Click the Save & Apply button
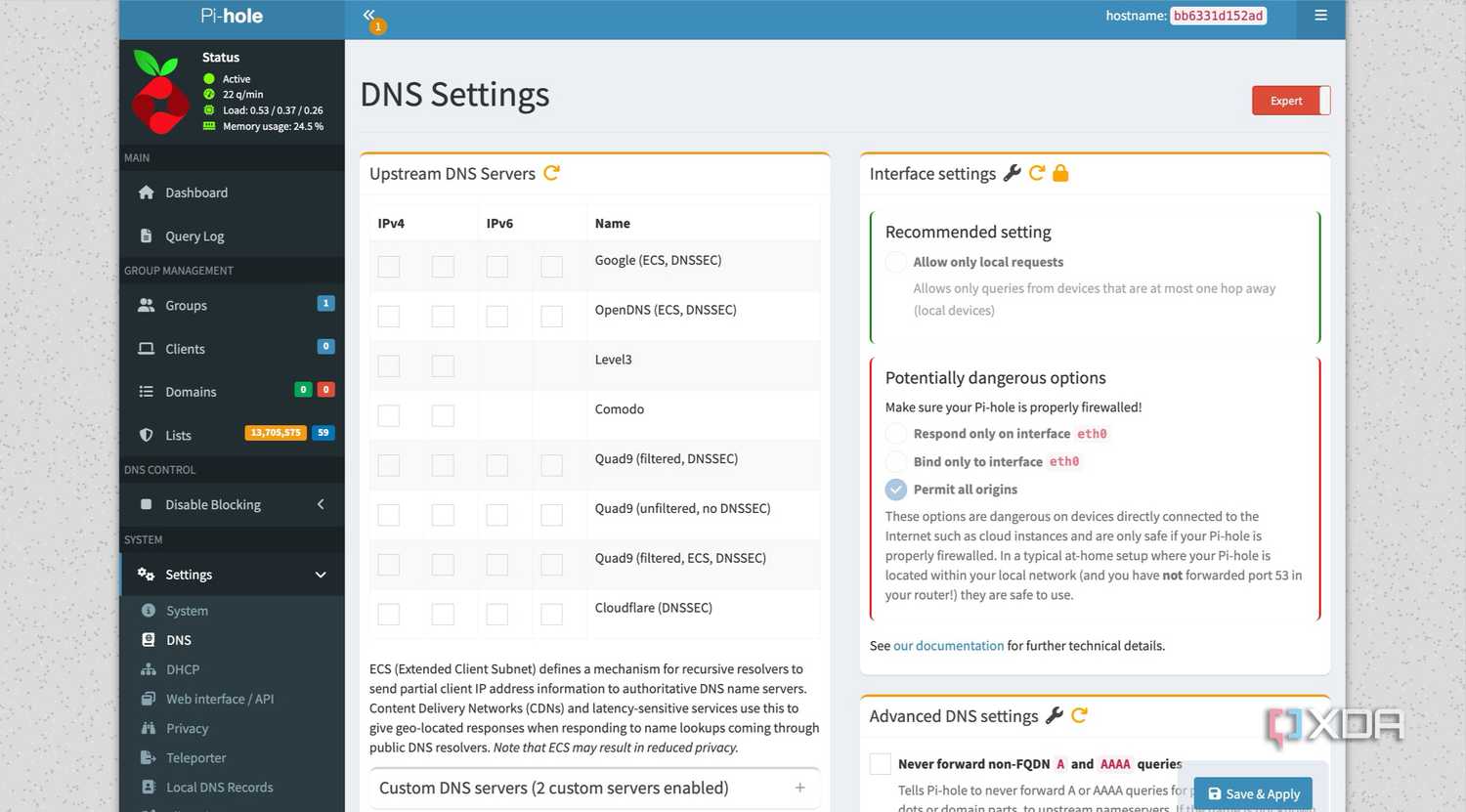This screenshot has width=1466, height=812. tap(1253, 793)
